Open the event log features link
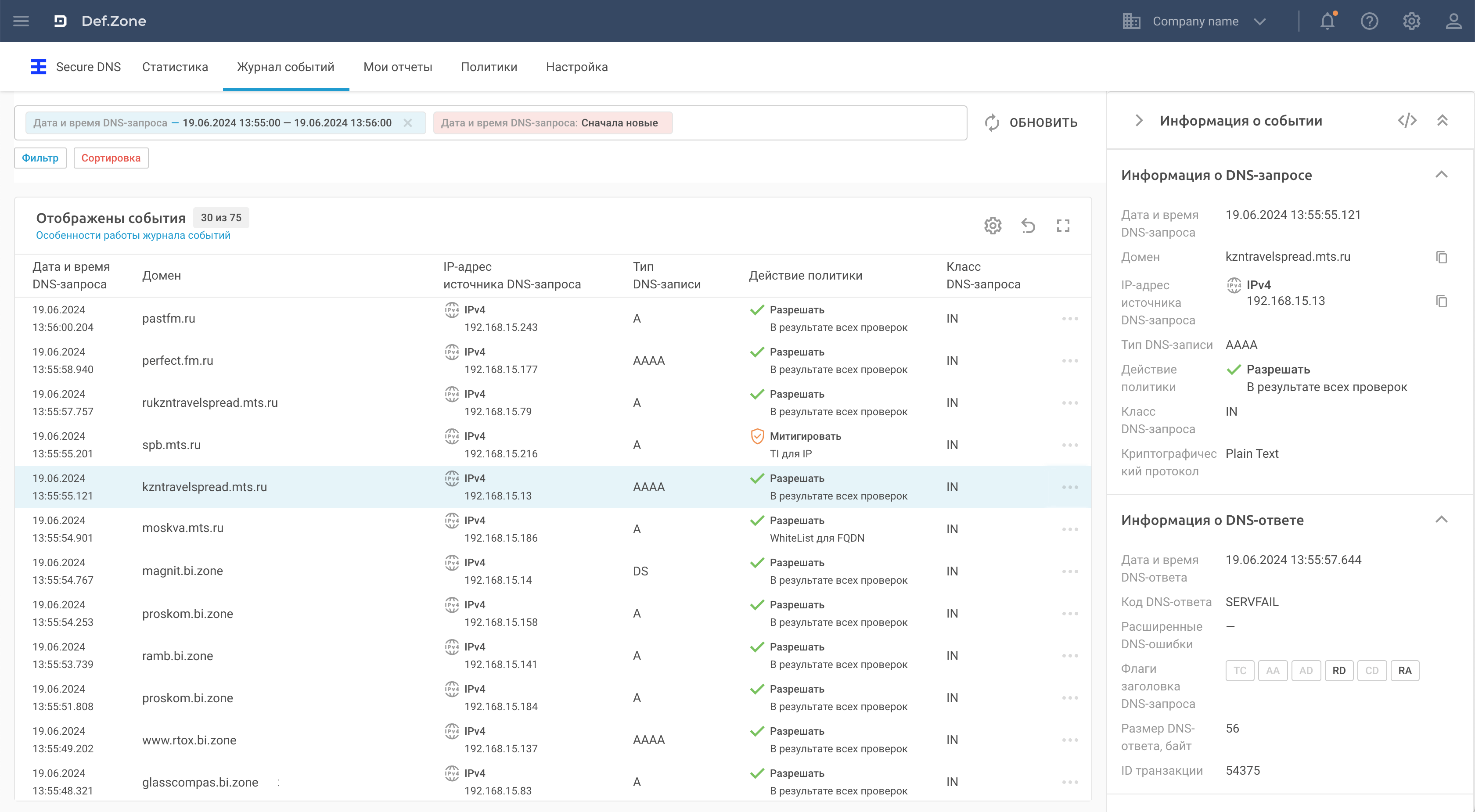1475x812 pixels. [133, 235]
